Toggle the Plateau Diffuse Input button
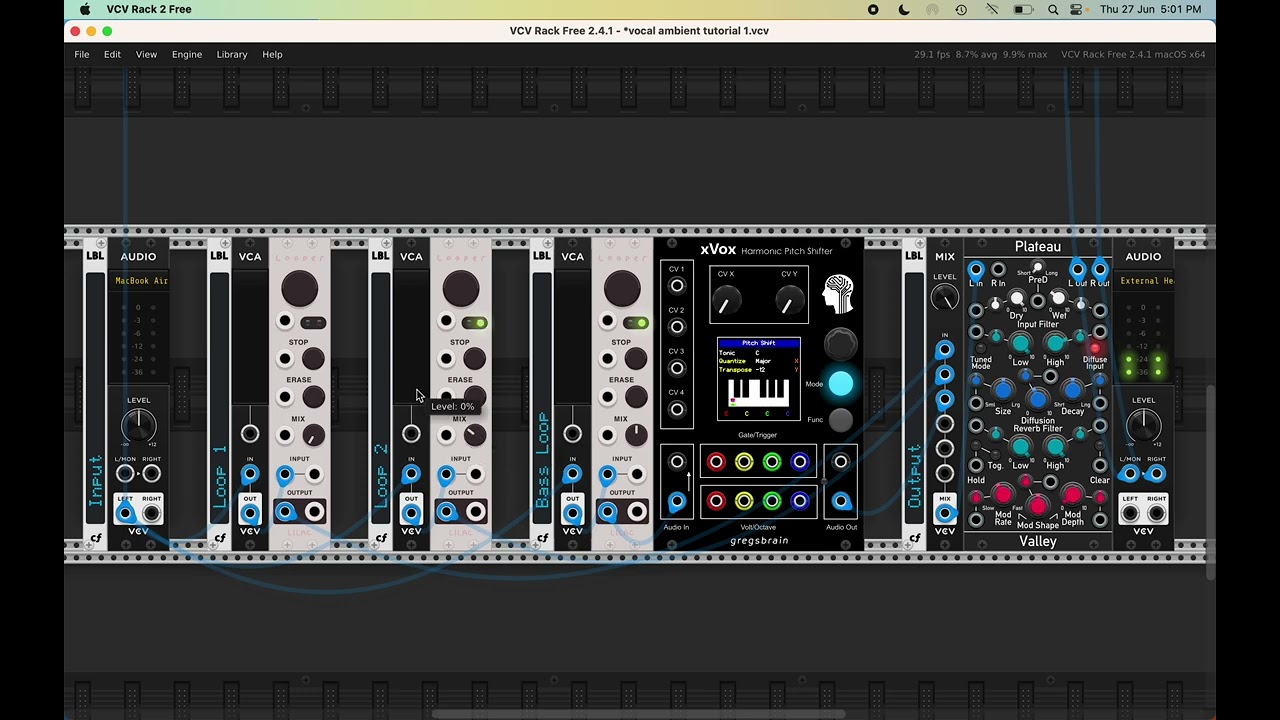 tap(1095, 349)
